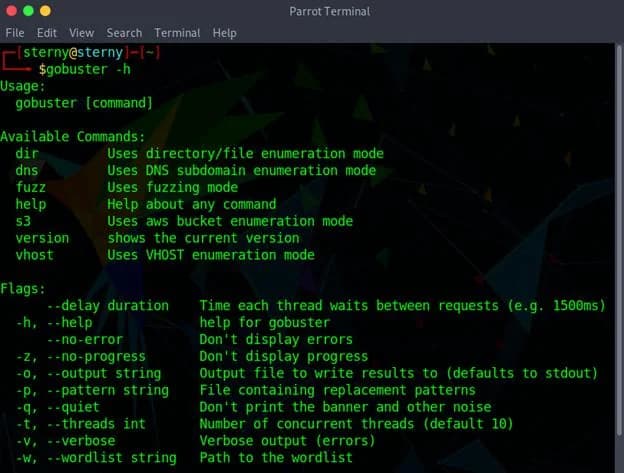Click the green window button
The width and height of the screenshot is (624, 473).
28,11
